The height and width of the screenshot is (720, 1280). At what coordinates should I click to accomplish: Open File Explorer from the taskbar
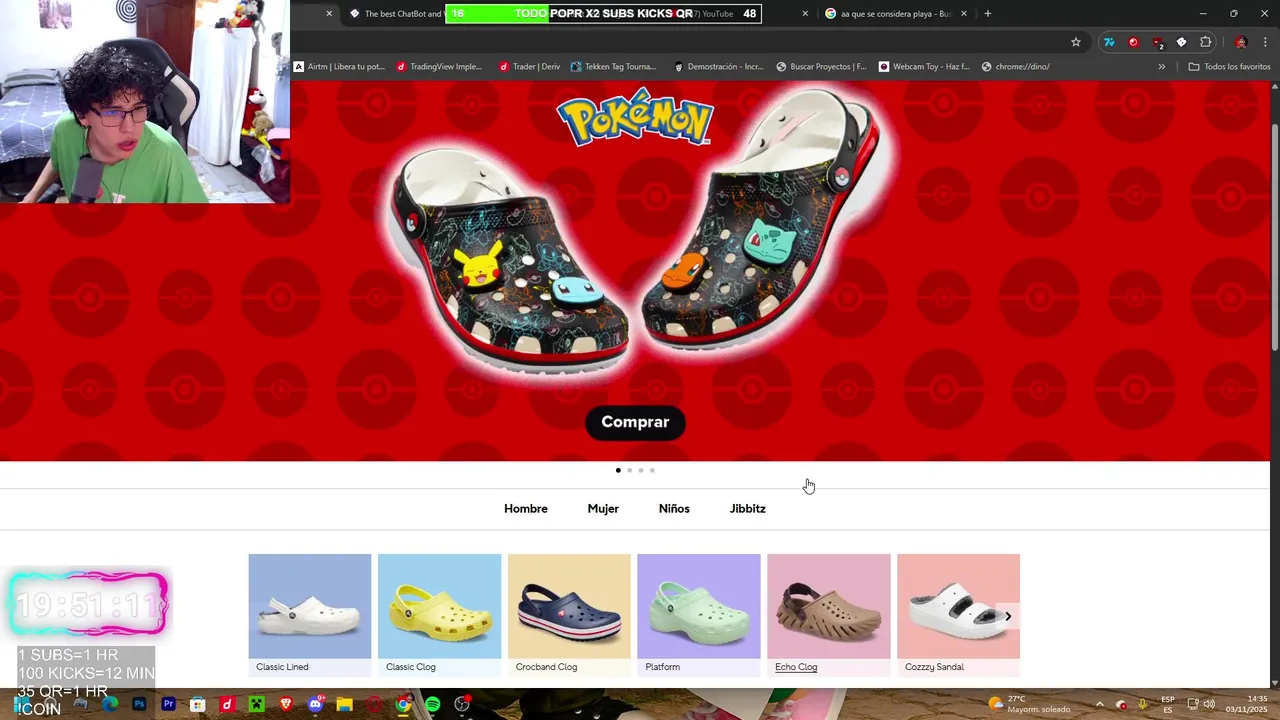click(344, 704)
